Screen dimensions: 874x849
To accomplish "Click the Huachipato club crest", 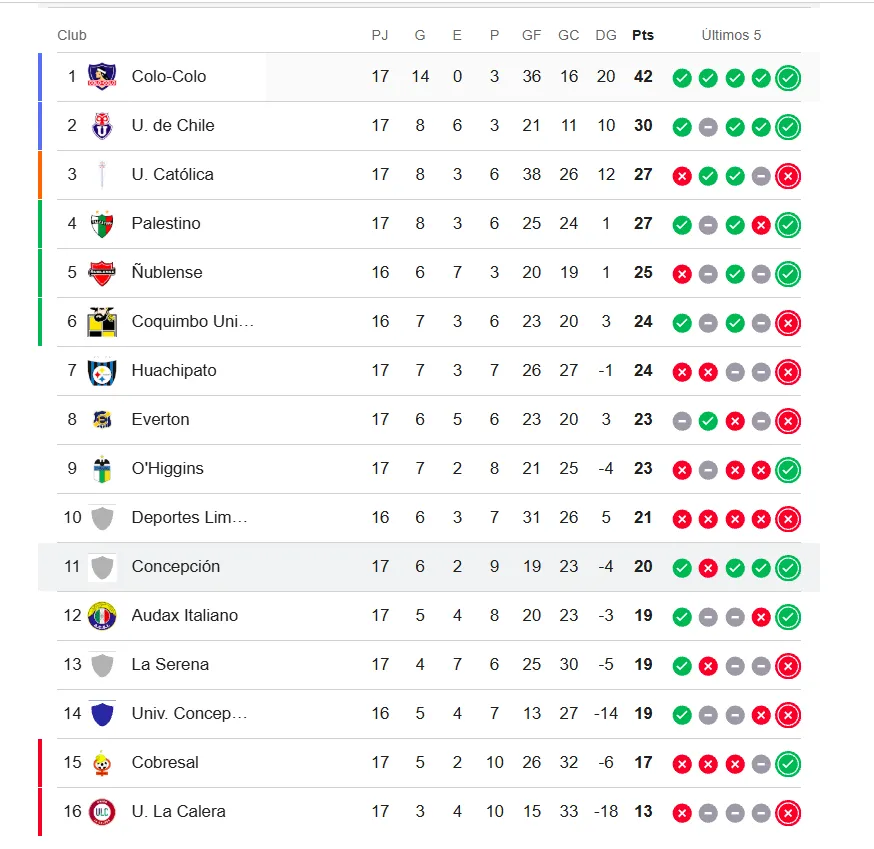I will pyautogui.click(x=102, y=371).
